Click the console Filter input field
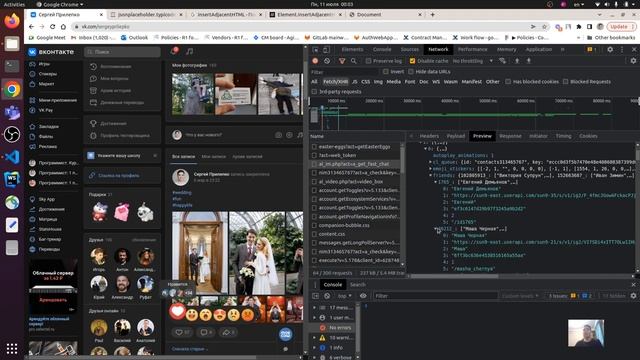This screenshot has height=360, width=640. click(x=436, y=296)
